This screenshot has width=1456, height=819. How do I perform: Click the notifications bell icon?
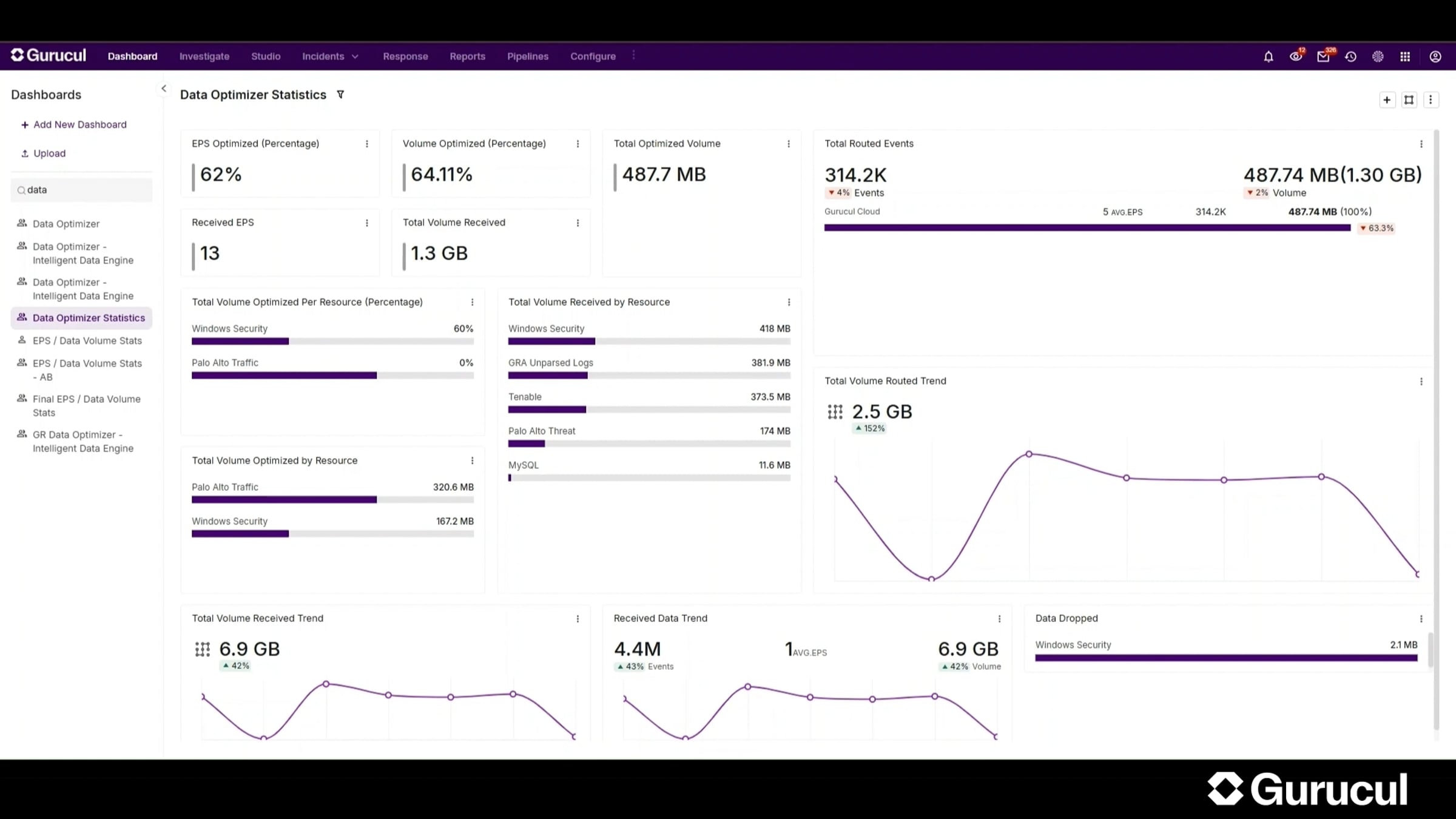pos(1268,56)
